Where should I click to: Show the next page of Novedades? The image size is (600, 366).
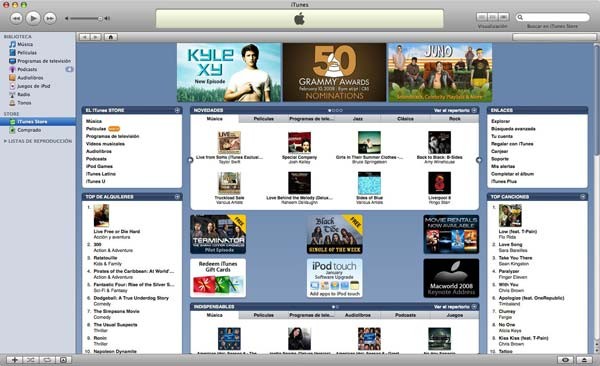[479, 160]
